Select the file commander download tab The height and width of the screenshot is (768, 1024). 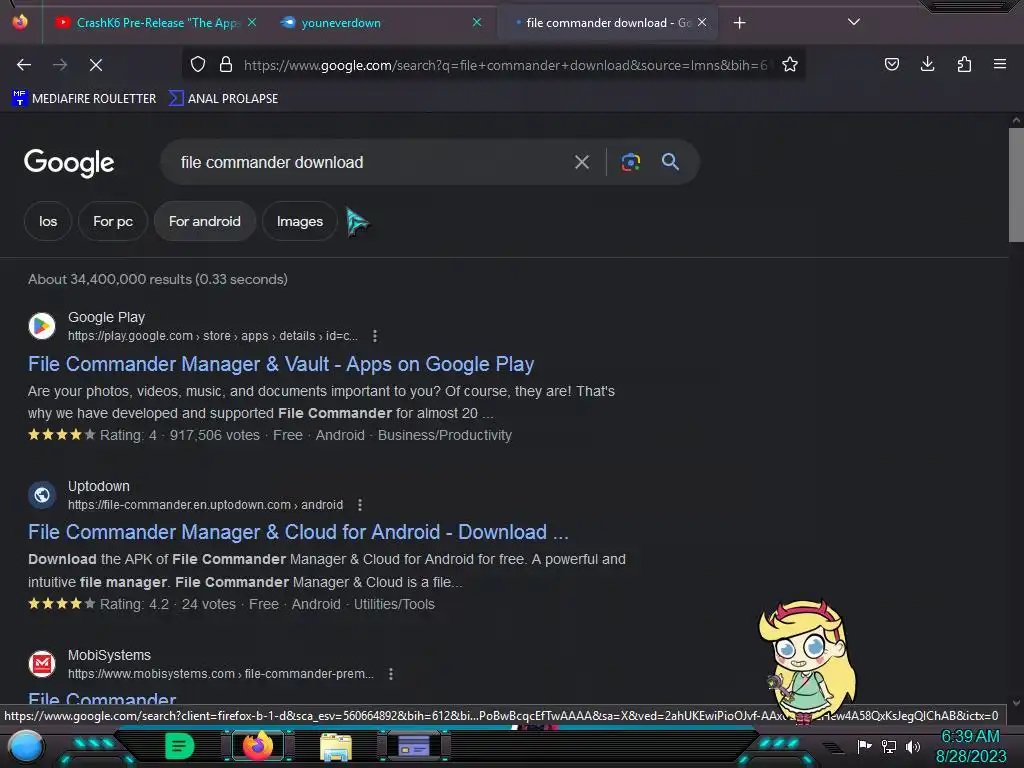coord(608,23)
